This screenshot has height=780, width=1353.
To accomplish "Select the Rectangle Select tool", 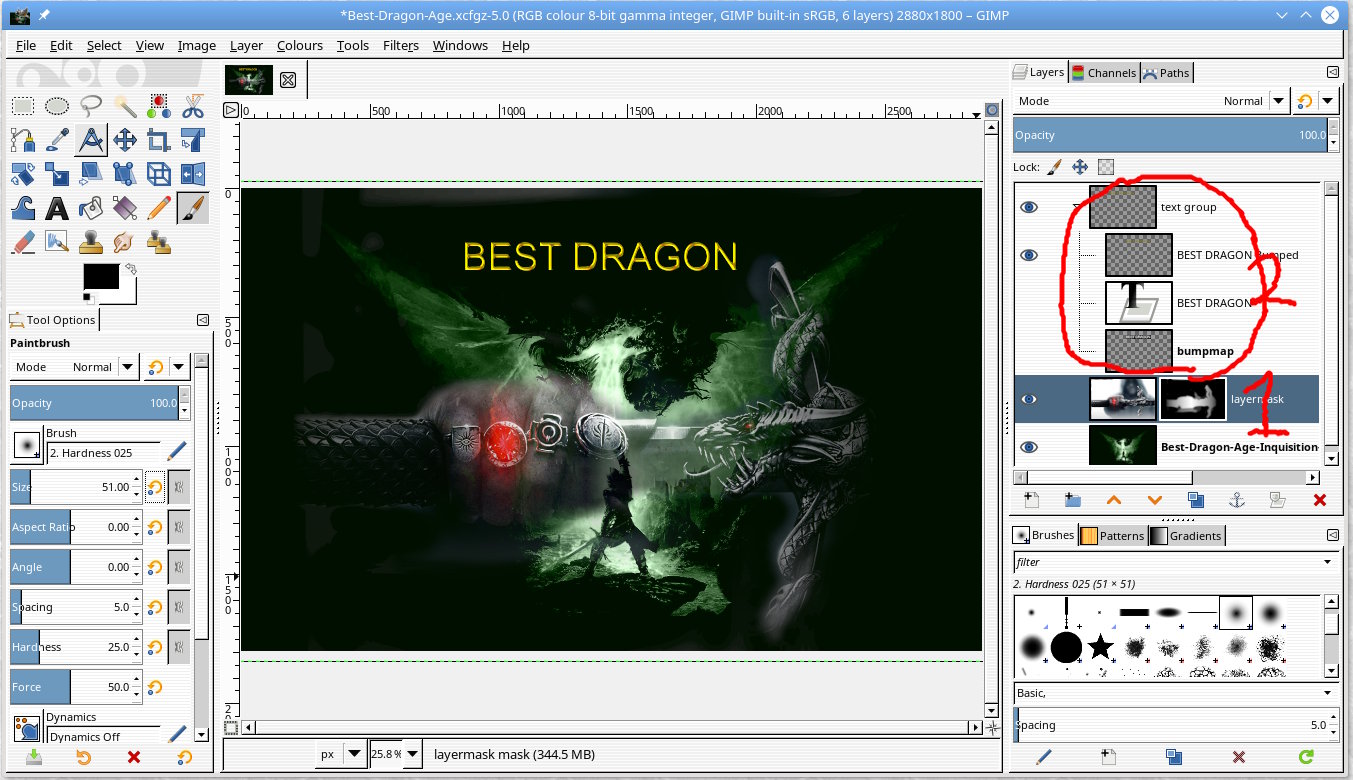I will coord(23,105).
